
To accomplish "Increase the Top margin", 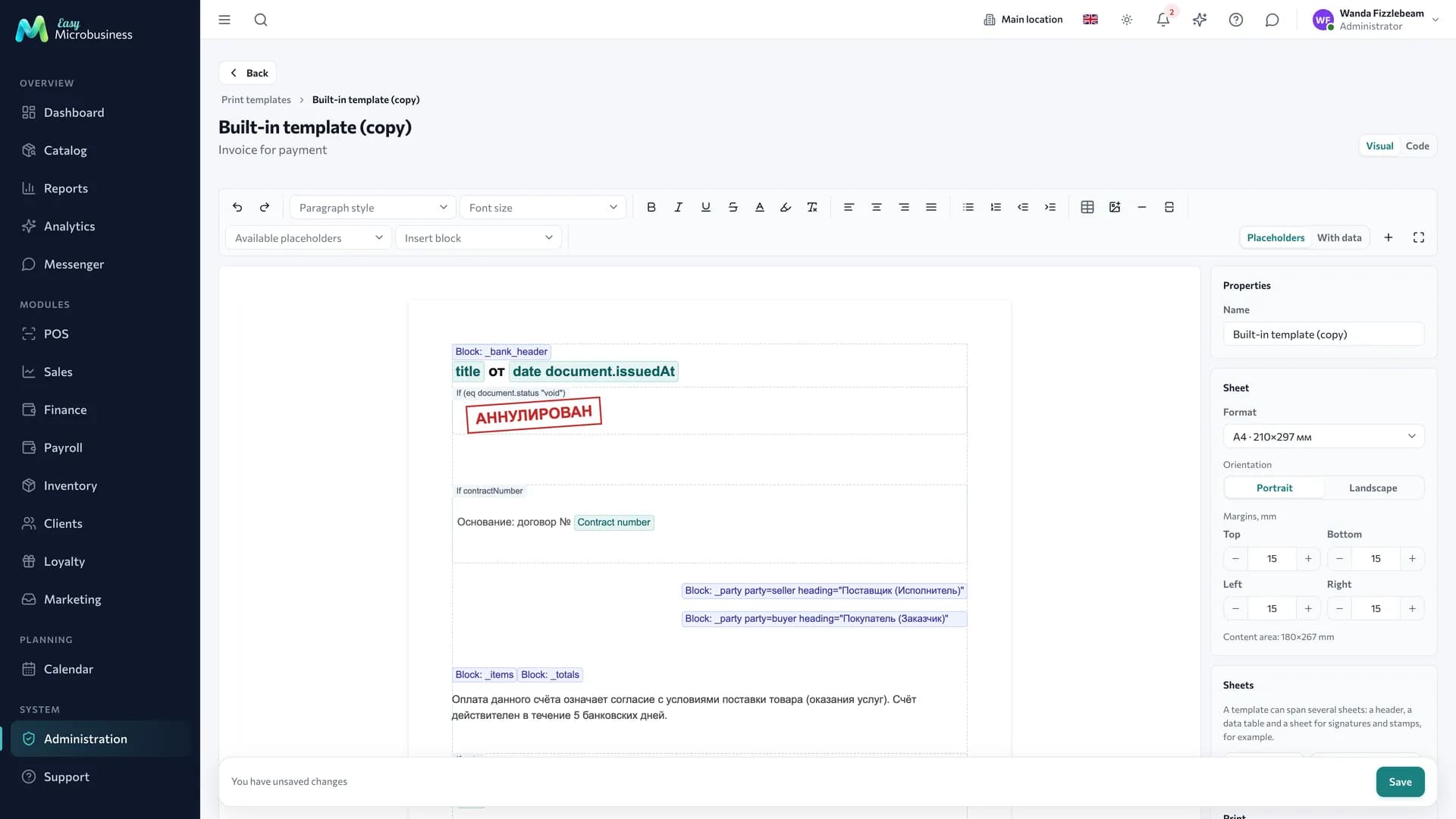I will (x=1308, y=559).
